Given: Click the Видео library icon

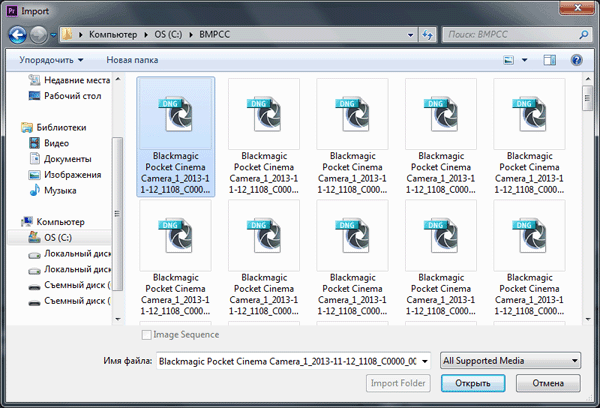Looking at the screenshot, I should point(34,143).
